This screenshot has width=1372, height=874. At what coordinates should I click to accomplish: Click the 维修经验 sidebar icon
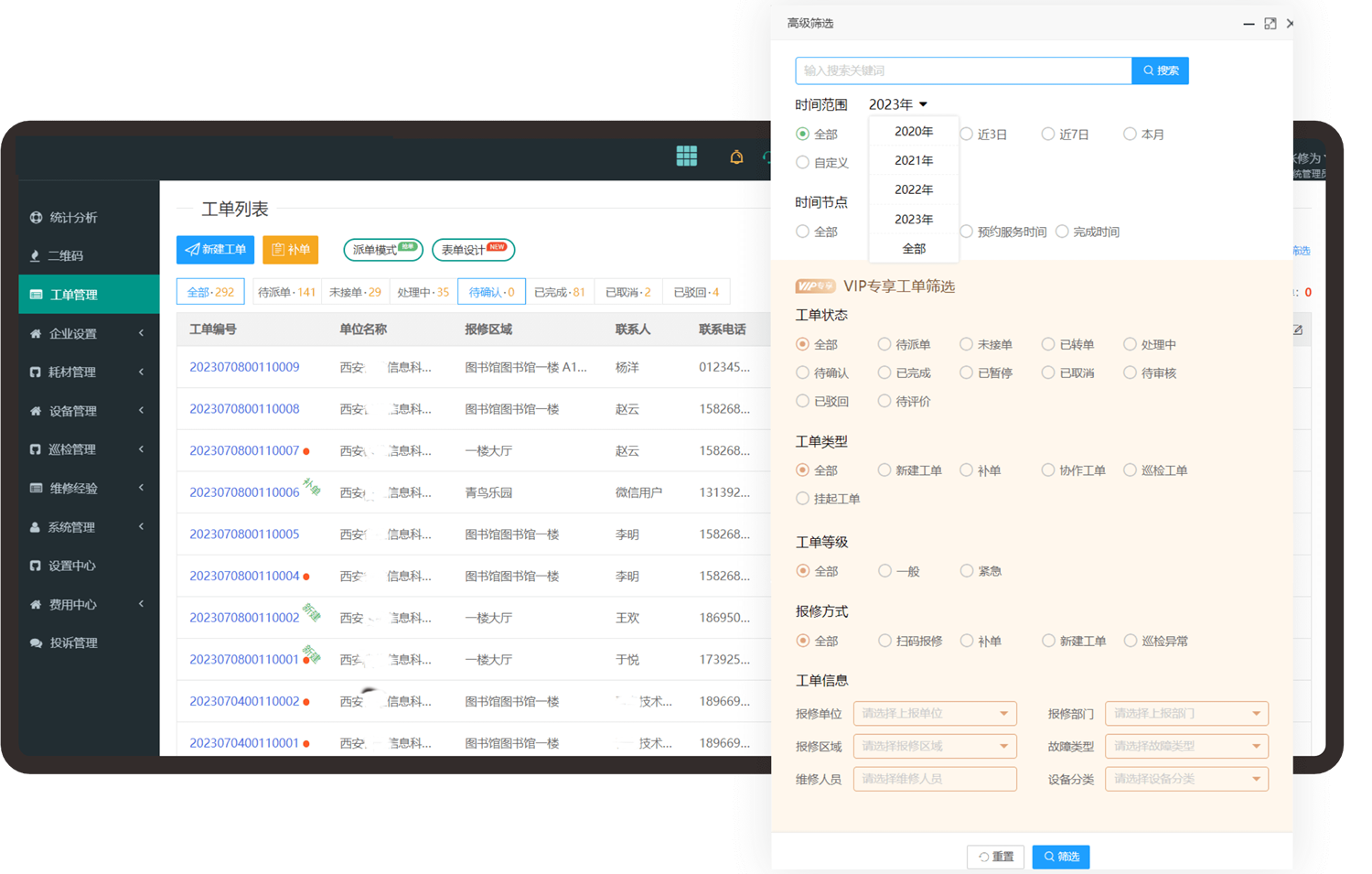36,489
